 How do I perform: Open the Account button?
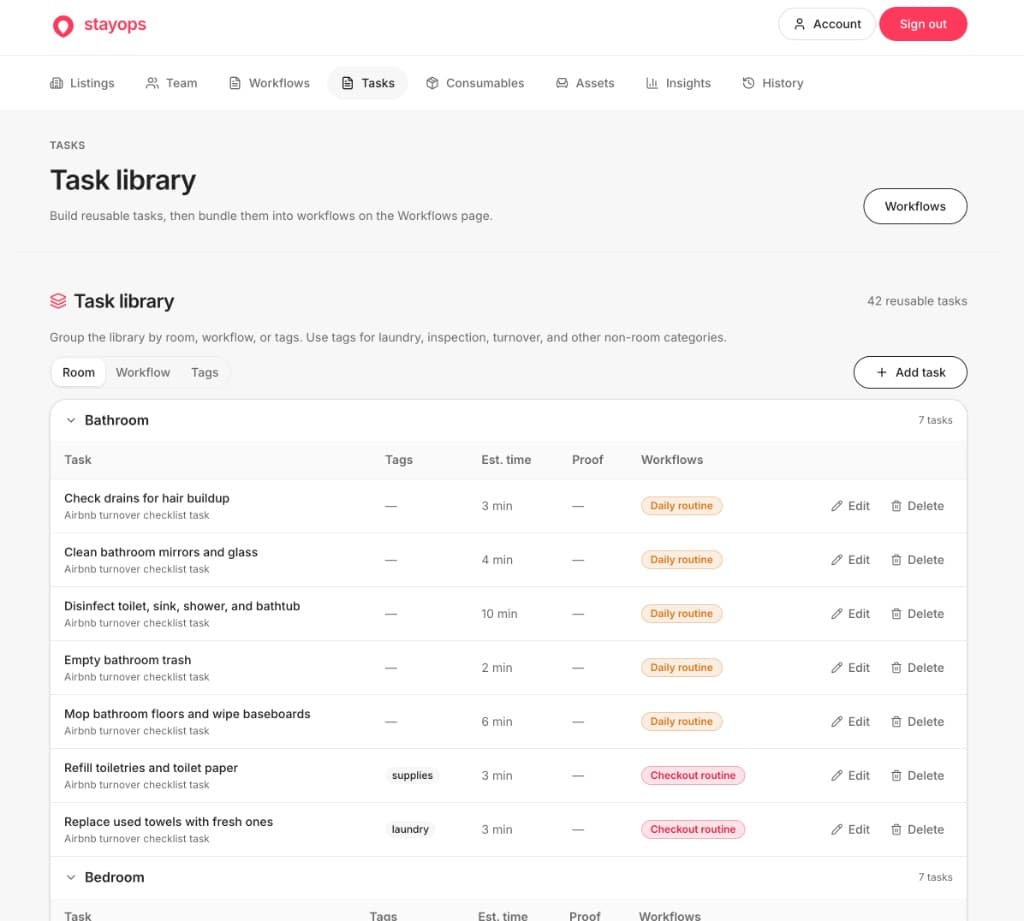[827, 24]
